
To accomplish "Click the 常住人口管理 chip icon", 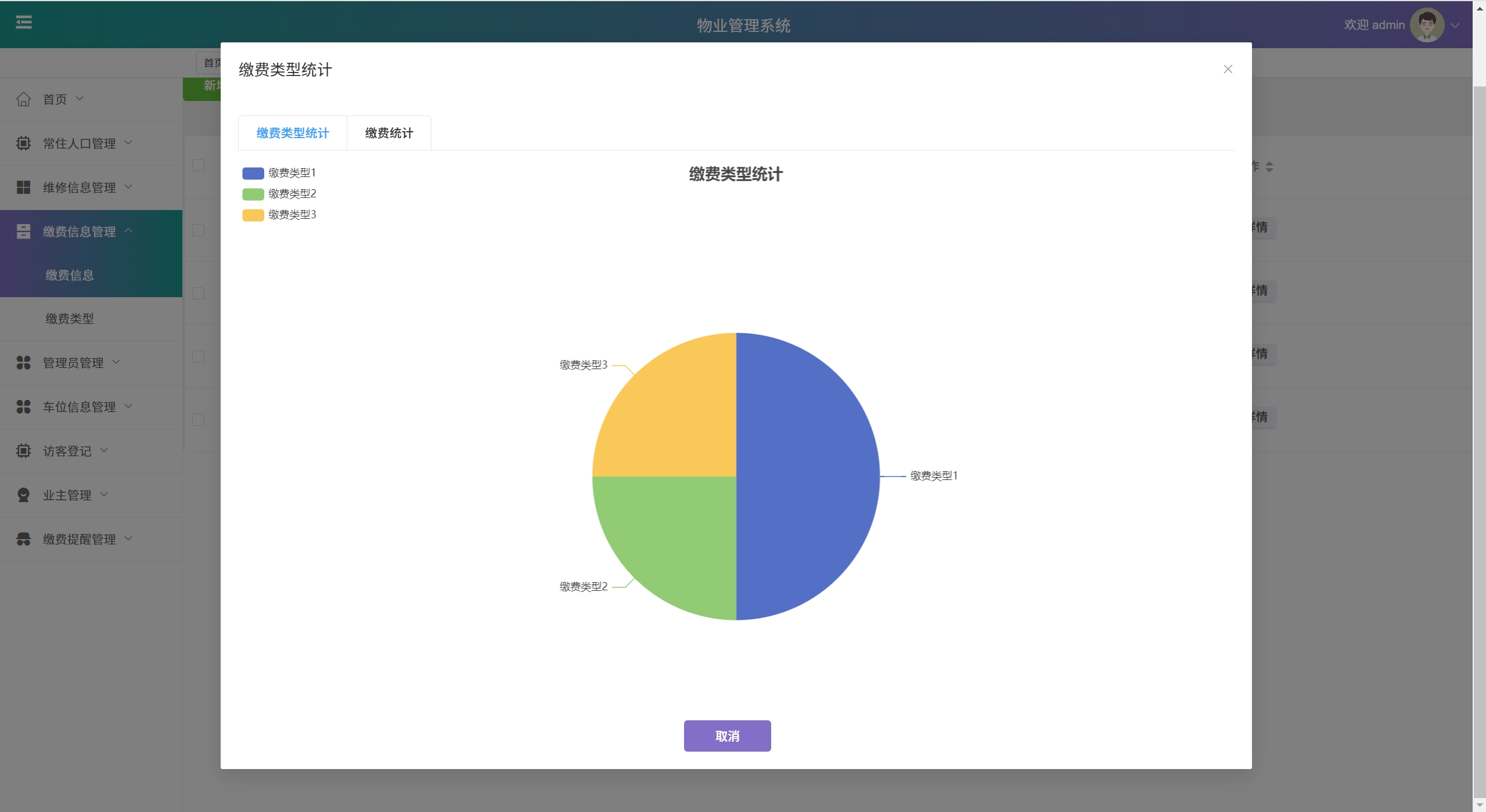I will [x=23, y=143].
